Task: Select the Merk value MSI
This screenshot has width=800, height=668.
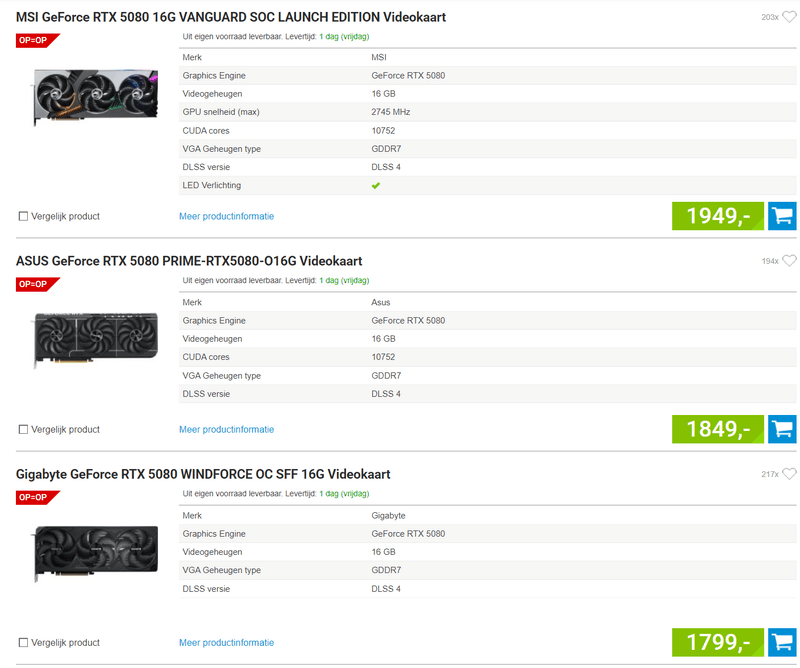Action: tap(379, 57)
